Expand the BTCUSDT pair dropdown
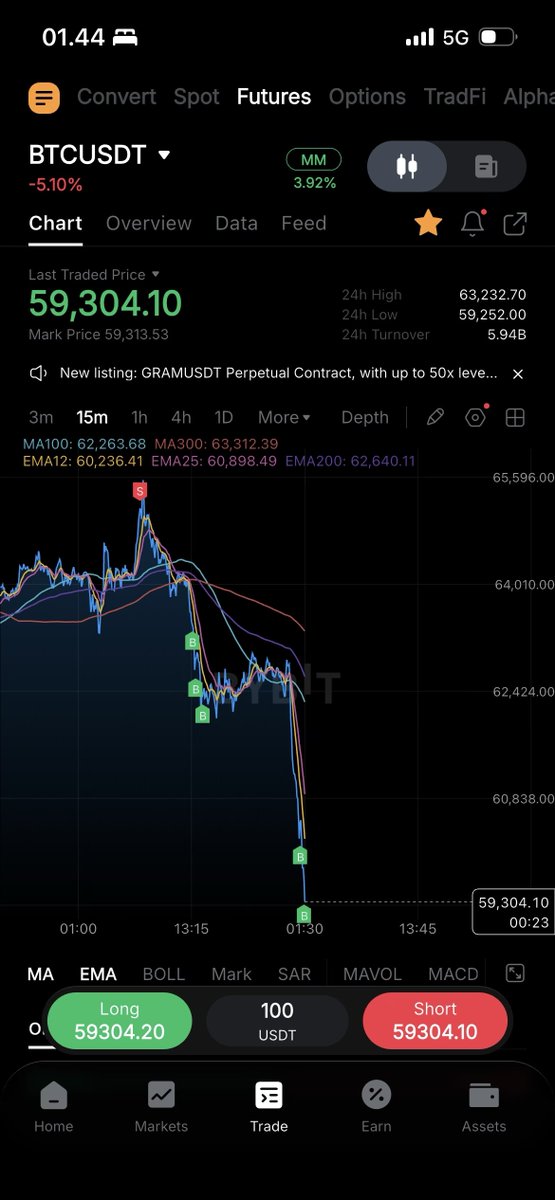 (164, 155)
